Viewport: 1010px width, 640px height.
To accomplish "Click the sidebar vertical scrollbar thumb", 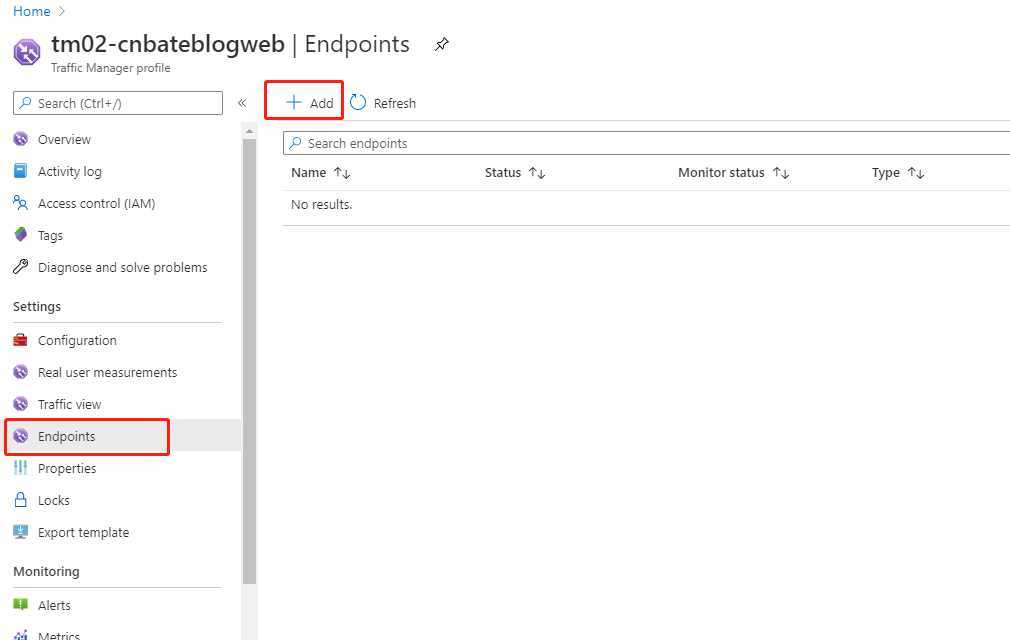I will (x=249, y=361).
